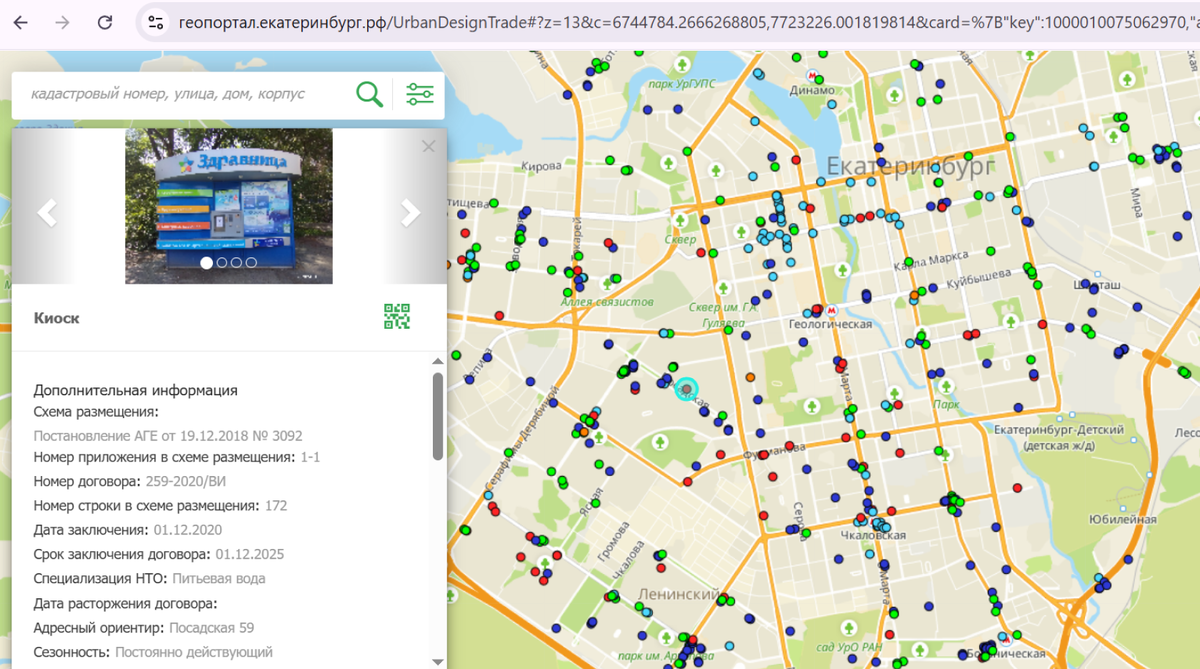Open map filter settings sliders icon

(x=420, y=94)
